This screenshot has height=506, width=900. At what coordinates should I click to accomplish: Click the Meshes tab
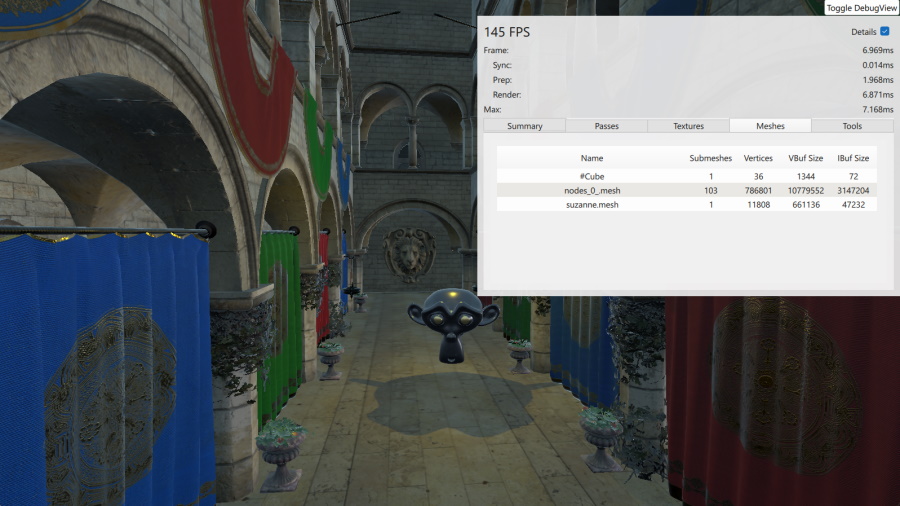[x=770, y=126]
